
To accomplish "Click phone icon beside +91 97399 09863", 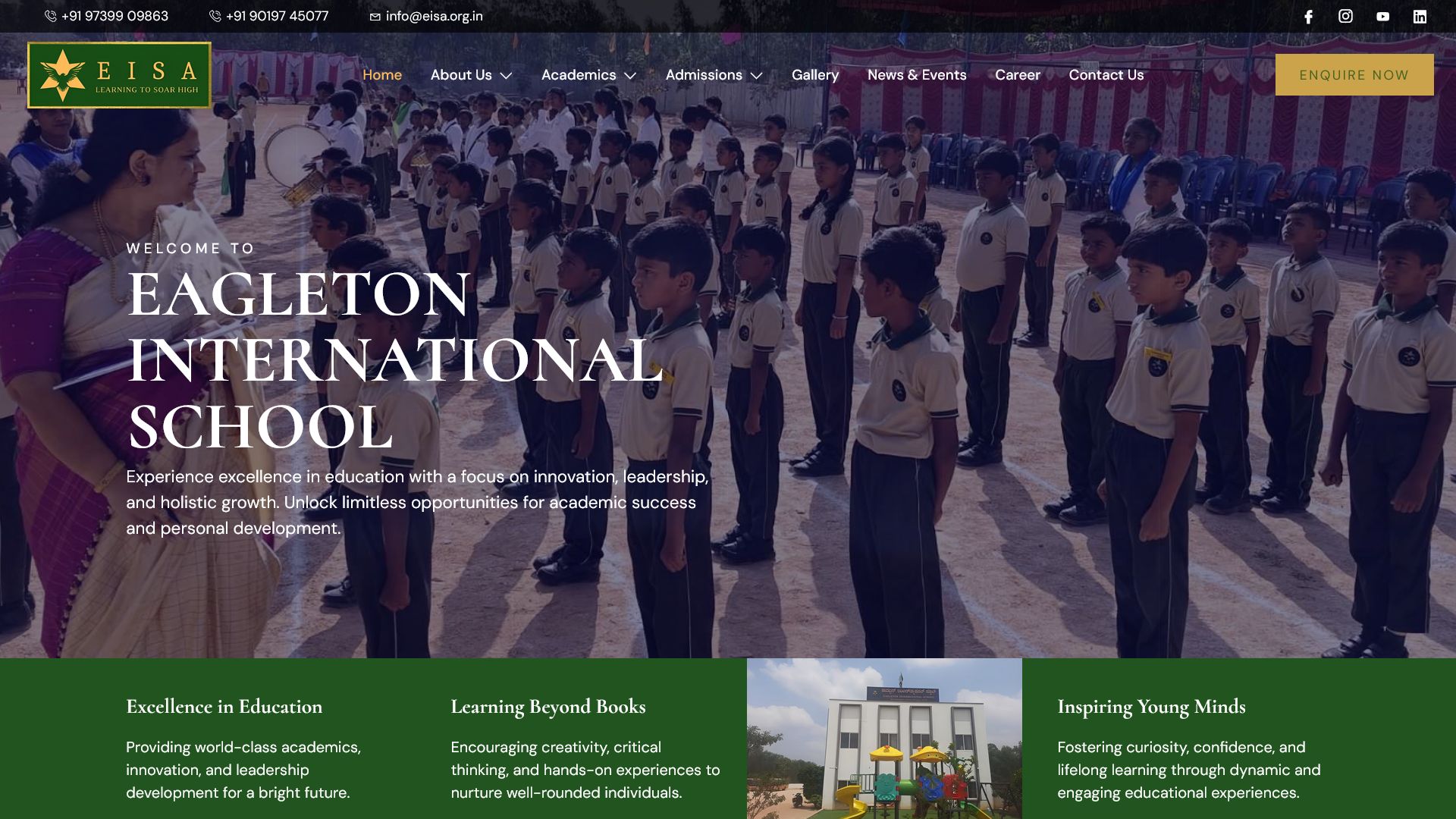I will click(x=51, y=16).
